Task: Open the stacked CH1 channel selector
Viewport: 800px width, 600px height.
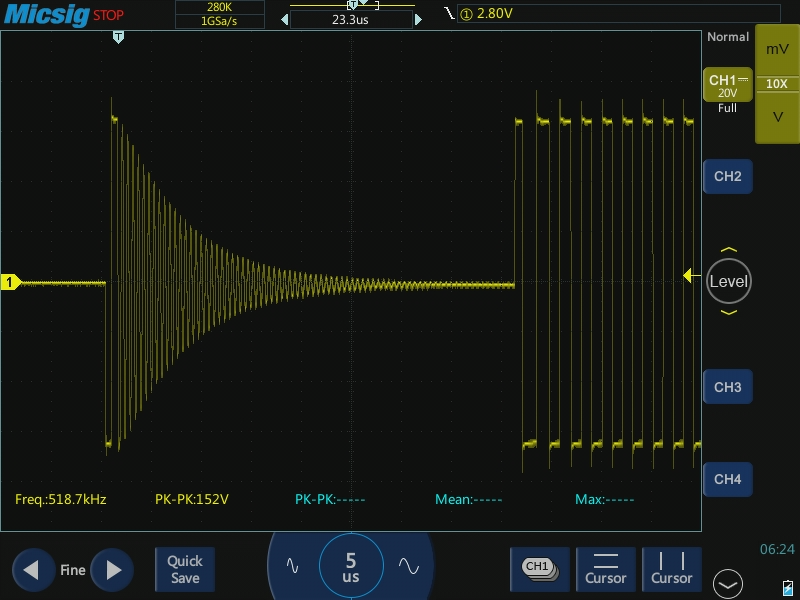Action: point(540,569)
